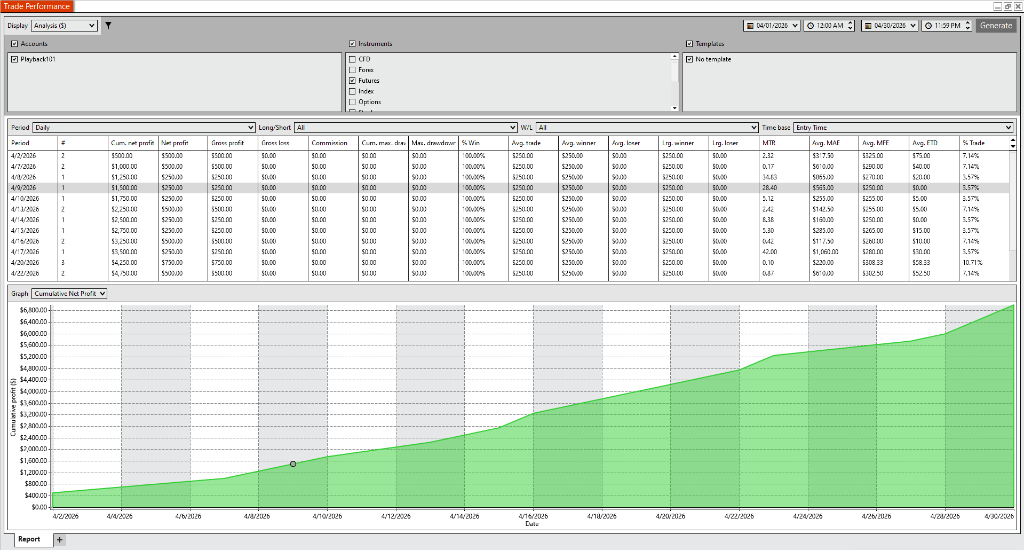Screen dimensions: 1024x550
Task: Sort by Net profit column header
Action: (x=183, y=143)
